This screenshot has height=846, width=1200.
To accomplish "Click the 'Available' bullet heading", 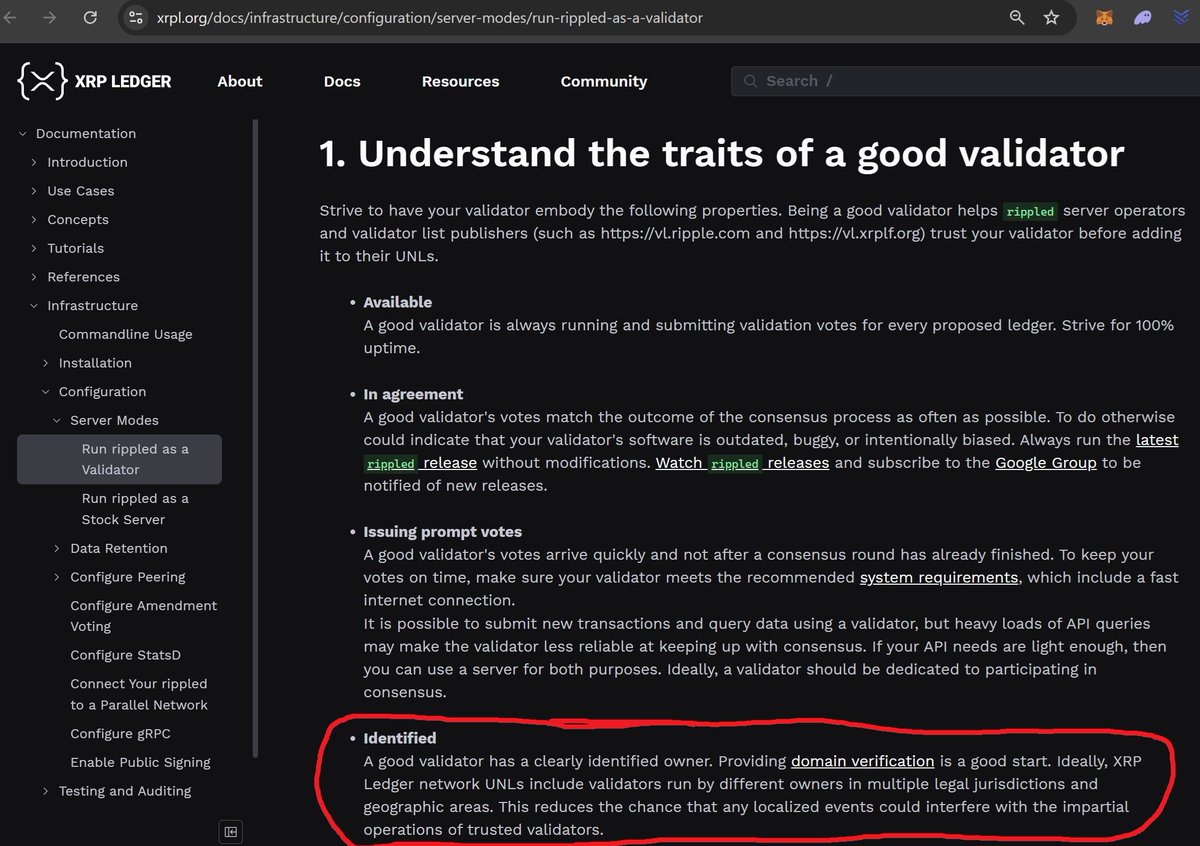I will pyautogui.click(x=398, y=302).
